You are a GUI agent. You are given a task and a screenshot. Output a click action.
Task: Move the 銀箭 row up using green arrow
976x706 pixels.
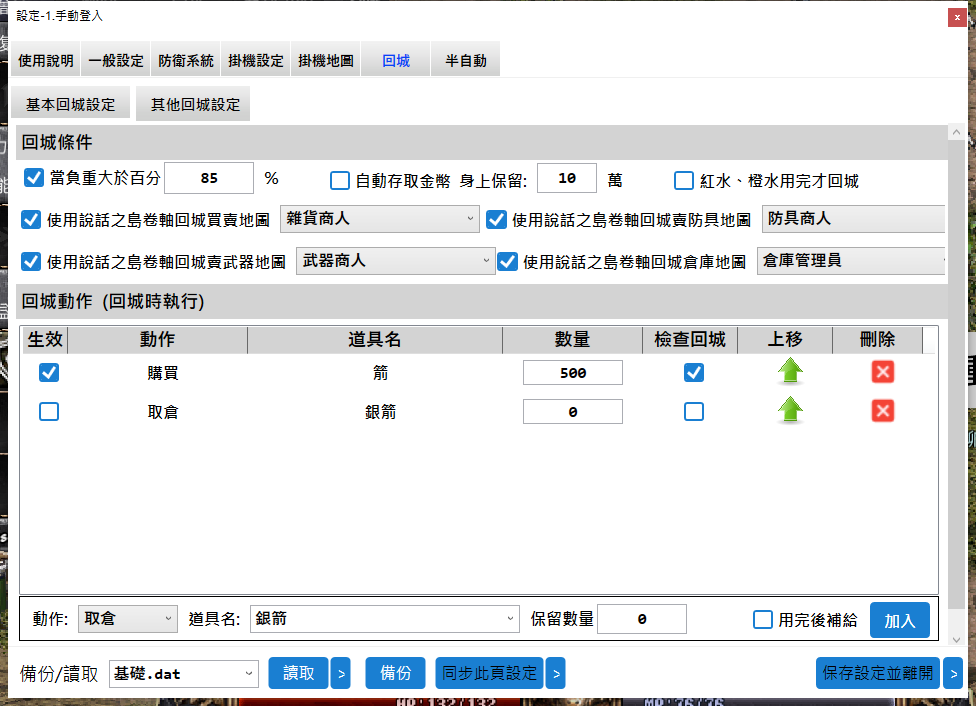(x=788, y=410)
